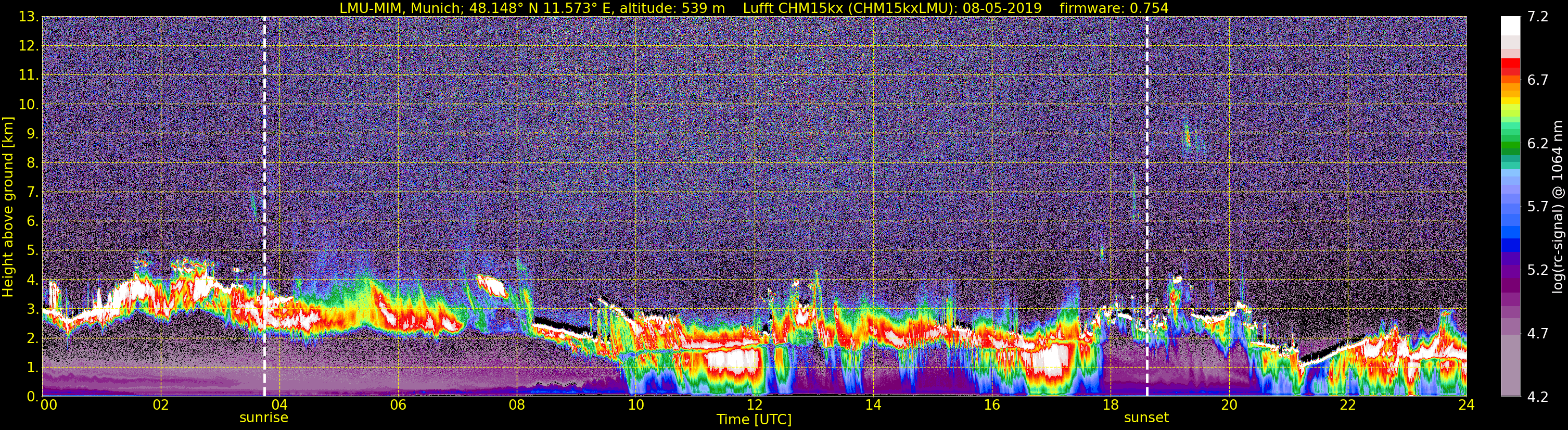The width and height of the screenshot is (1568, 430).
Task: Click the time axis tick '20'
Action: (x=1229, y=406)
